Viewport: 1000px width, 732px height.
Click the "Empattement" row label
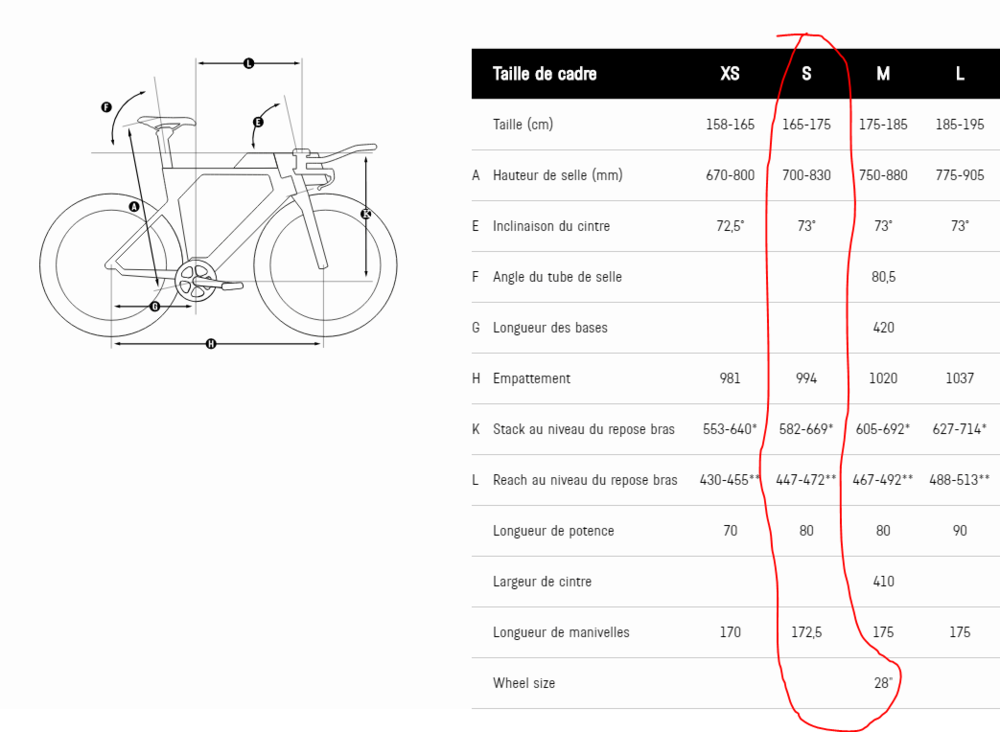531,378
